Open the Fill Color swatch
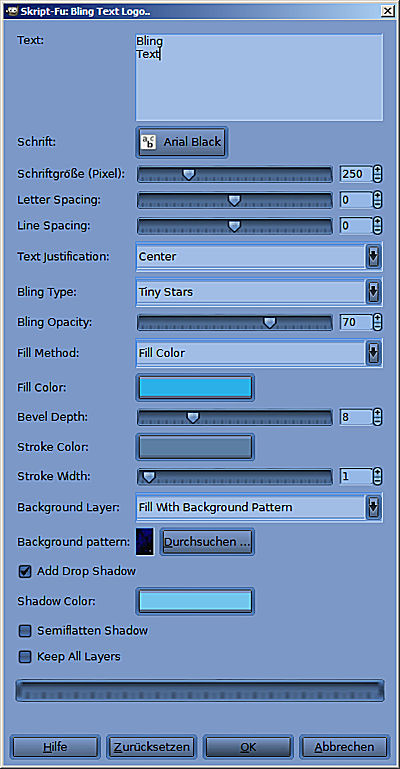Screen dimensions: 400x769 click(195, 387)
